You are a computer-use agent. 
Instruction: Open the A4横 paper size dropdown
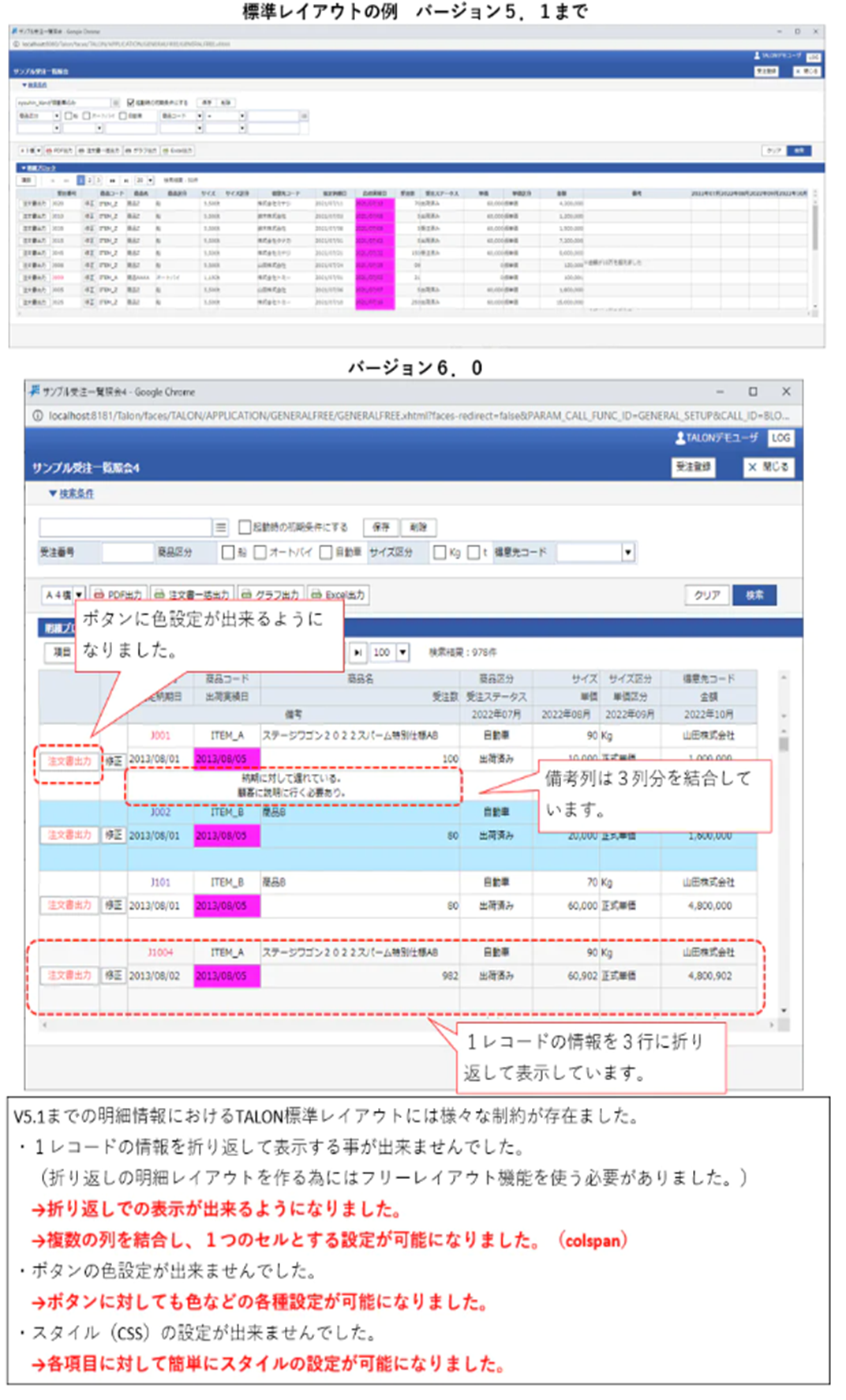79,595
